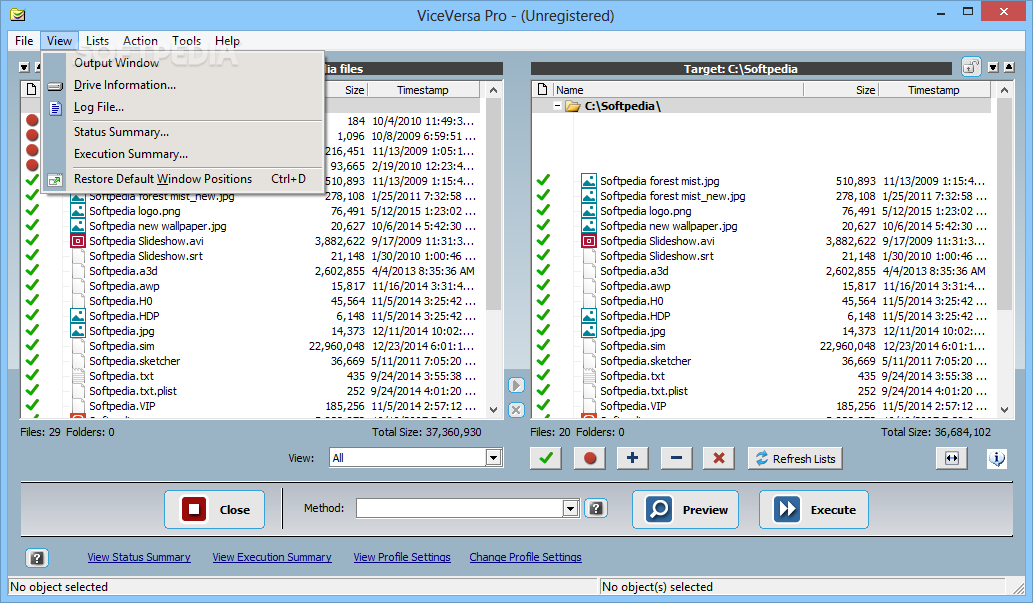The width and height of the screenshot is (1033, 603).
Task: Open the Source panel down-arrow menu
Action: (x=24, y=67)
